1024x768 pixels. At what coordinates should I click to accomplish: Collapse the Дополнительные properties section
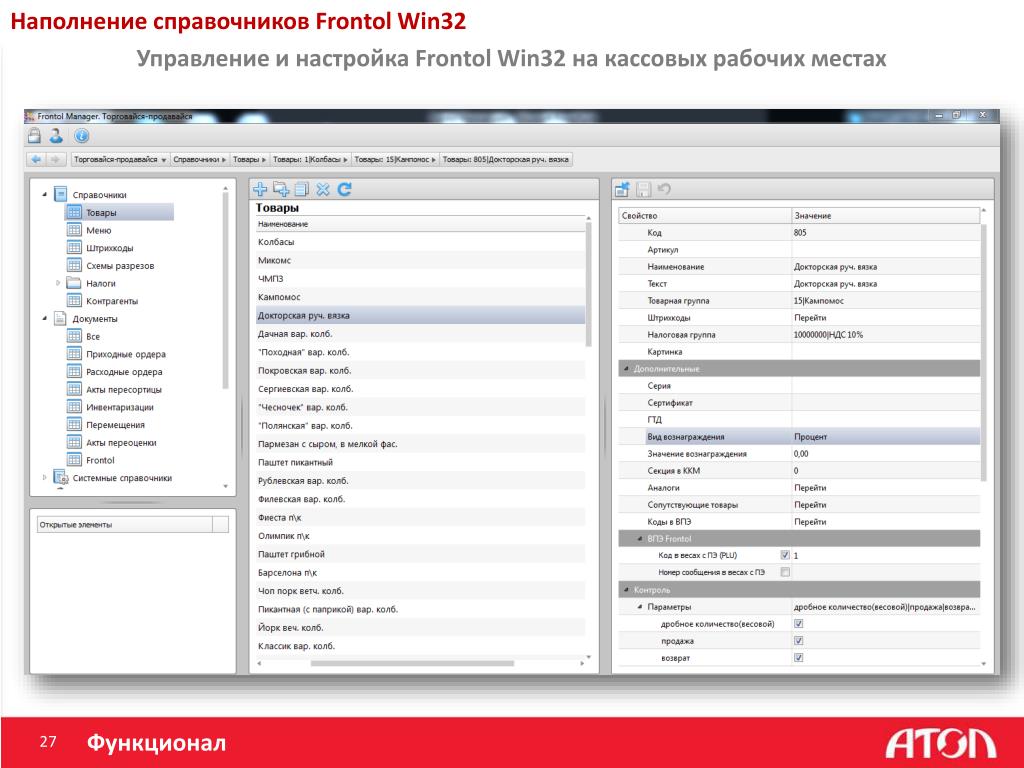tap(626, 368)
